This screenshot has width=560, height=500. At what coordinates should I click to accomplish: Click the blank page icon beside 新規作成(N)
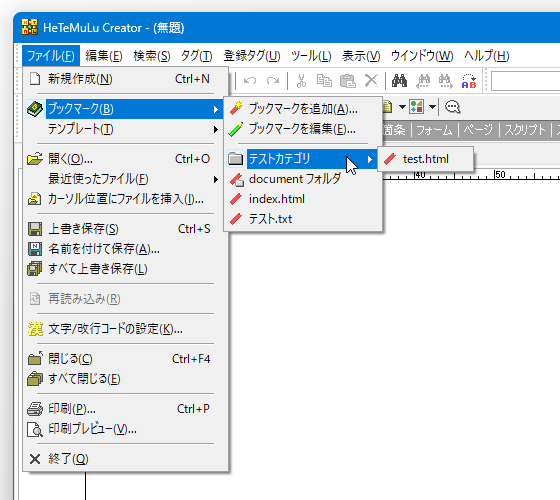point(35,79)
